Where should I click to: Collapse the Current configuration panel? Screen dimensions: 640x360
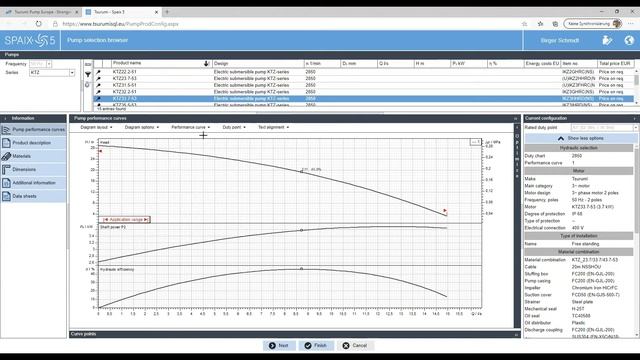pyautogui.click(x=634, y=118)
